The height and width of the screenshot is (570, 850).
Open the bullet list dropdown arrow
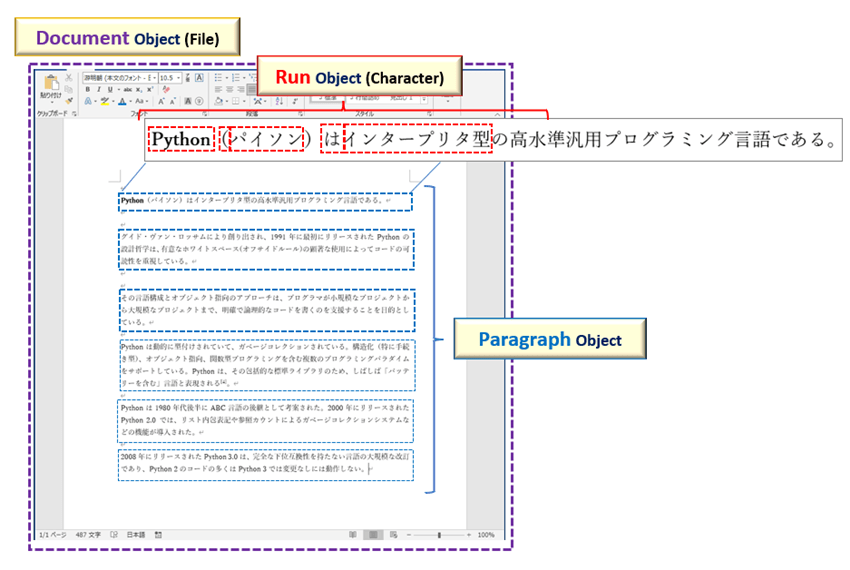(227, 78)
